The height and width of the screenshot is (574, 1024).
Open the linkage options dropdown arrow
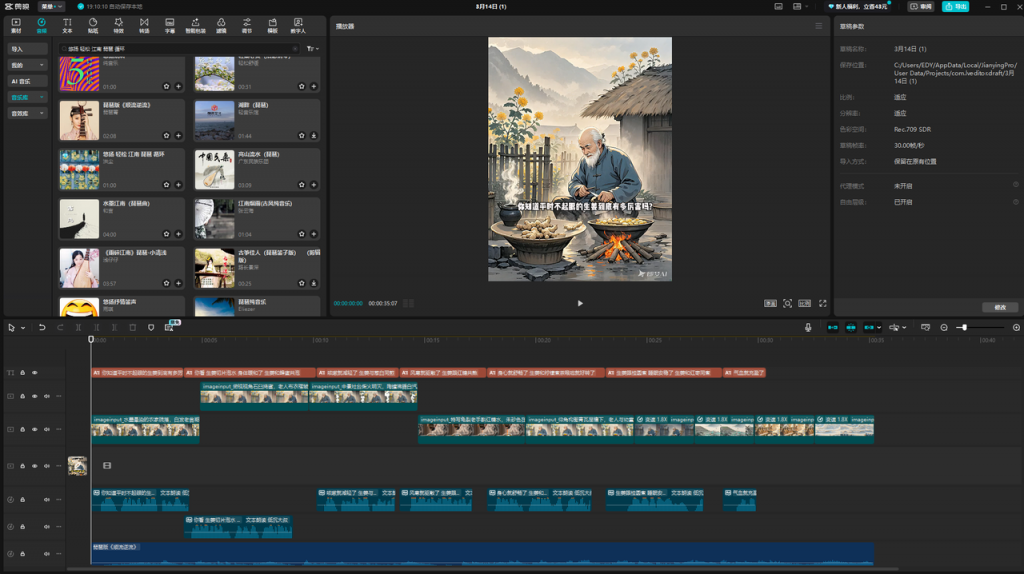[879, 328]
